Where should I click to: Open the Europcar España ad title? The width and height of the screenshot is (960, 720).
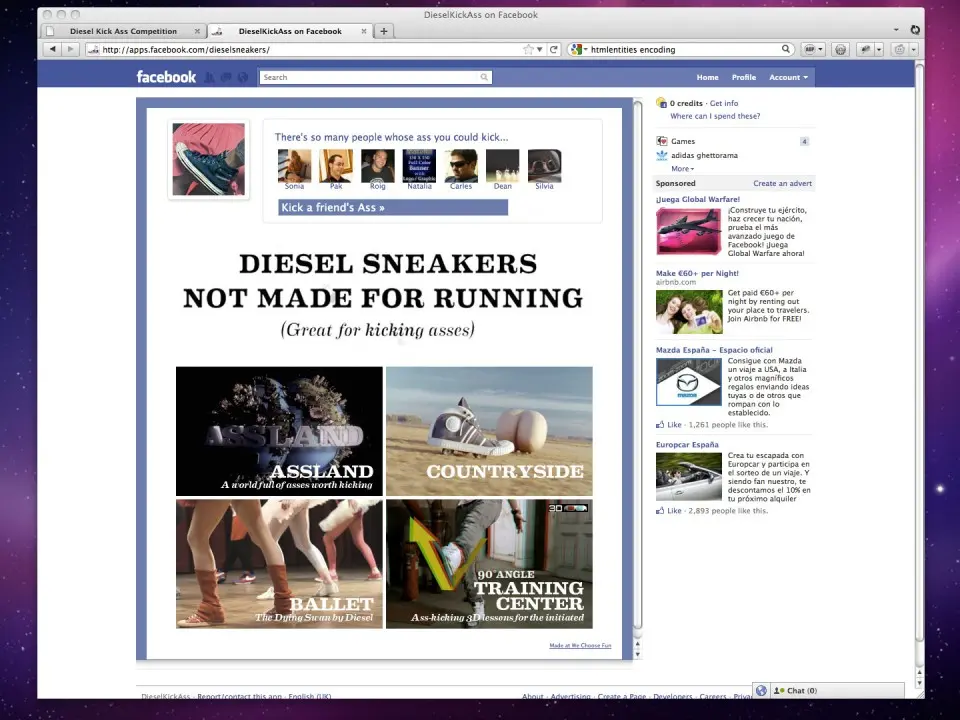point(687,445)
